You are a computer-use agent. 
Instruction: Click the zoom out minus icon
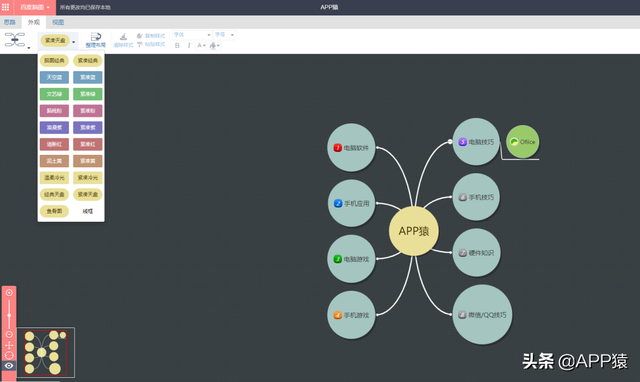[x=9, y=335]
